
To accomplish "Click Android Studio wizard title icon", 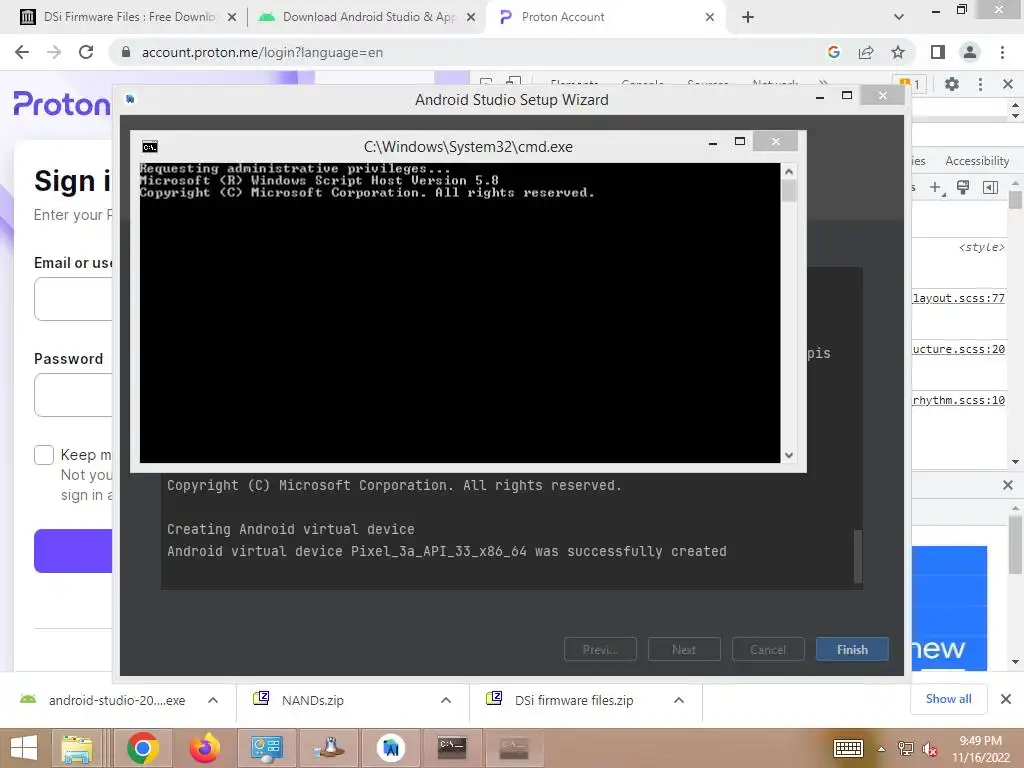I will tap(130, 99).
